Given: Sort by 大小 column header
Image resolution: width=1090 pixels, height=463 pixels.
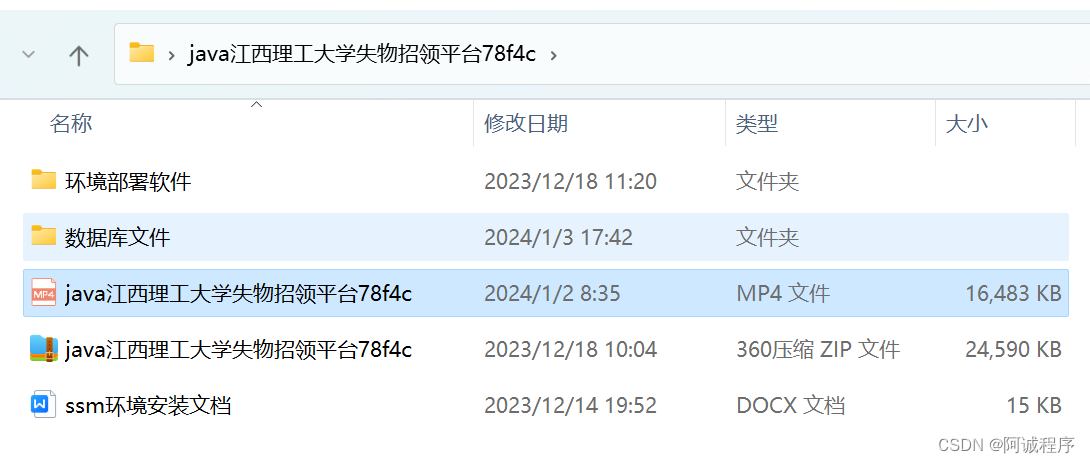Looking at the screenshot, I should [967, 124].
